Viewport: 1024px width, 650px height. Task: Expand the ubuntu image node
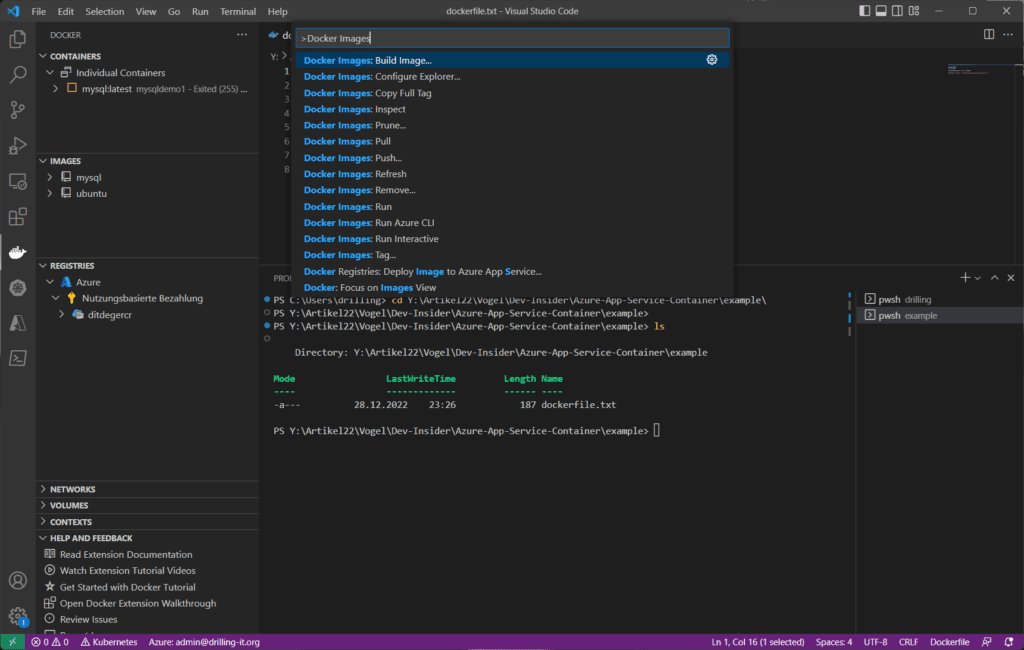pos(50,193)
